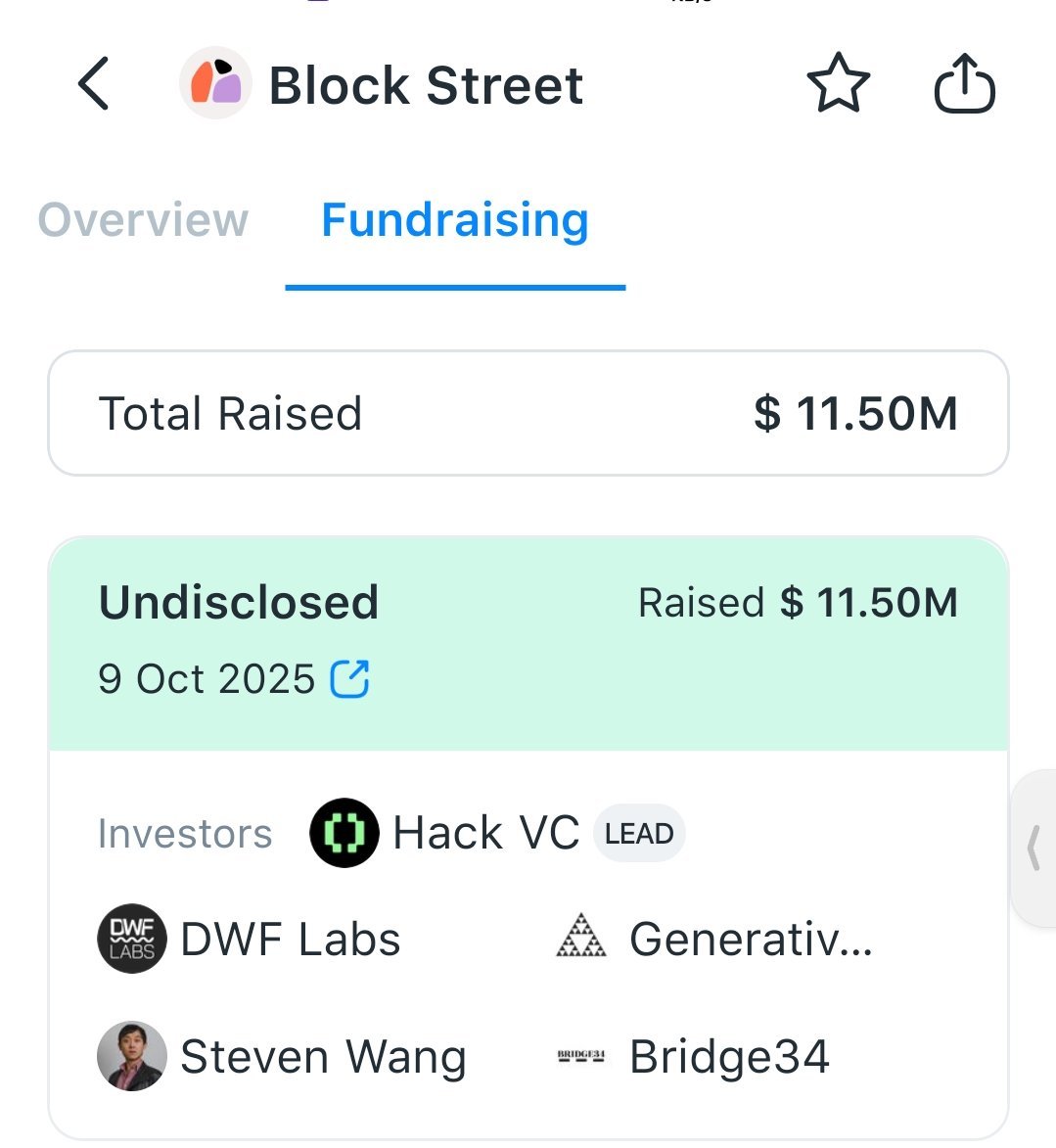The width and height of the screenshot is (1056, 1148).
Task: Open Steven Wang's investor profile
Action: 323,1057
